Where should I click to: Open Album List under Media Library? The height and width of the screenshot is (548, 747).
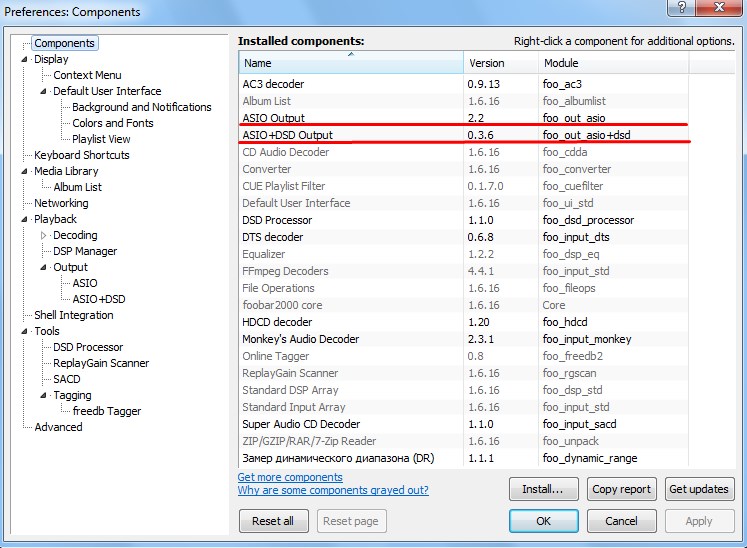coord(77,187)
